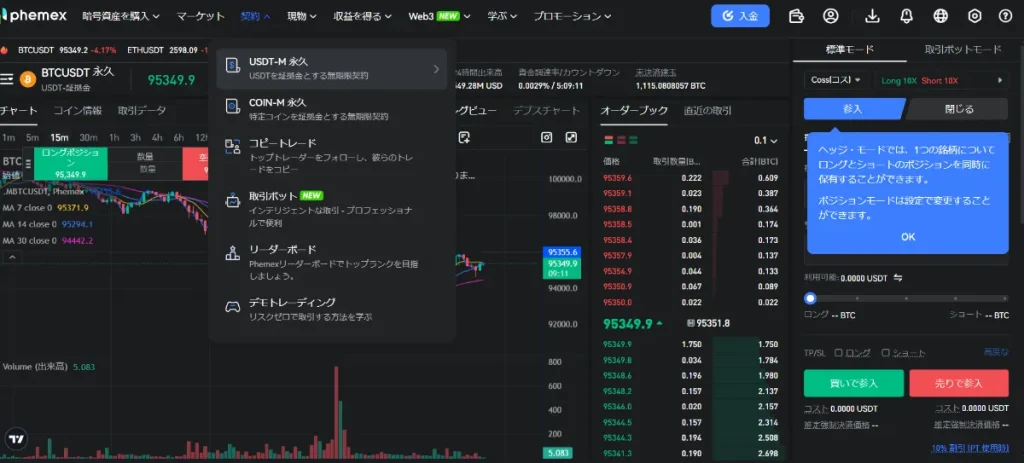
Task: Select the 4h timeframe
Action: 157,137
